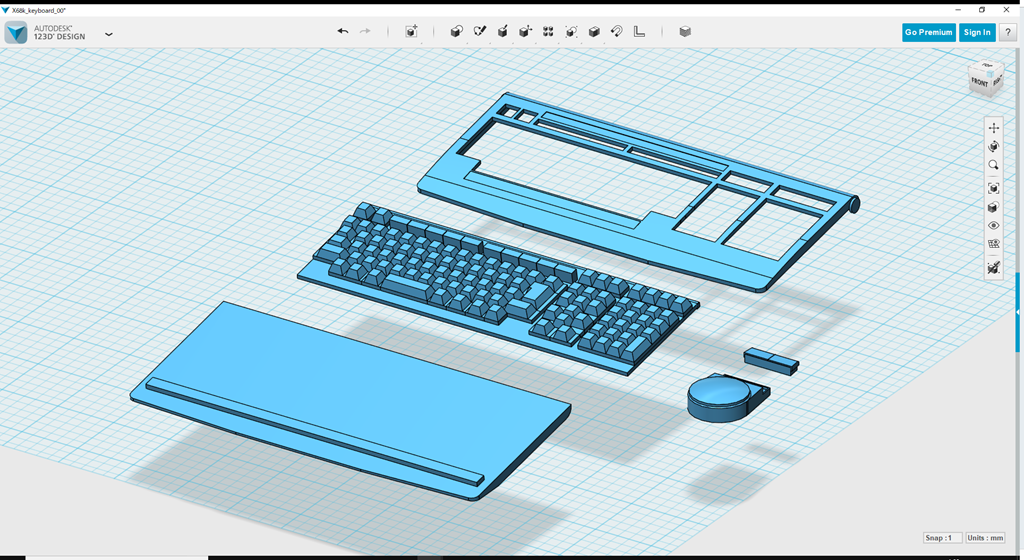
Task: Toggle grid visibility in navigation bar
Action: click(x=993, y=244)
